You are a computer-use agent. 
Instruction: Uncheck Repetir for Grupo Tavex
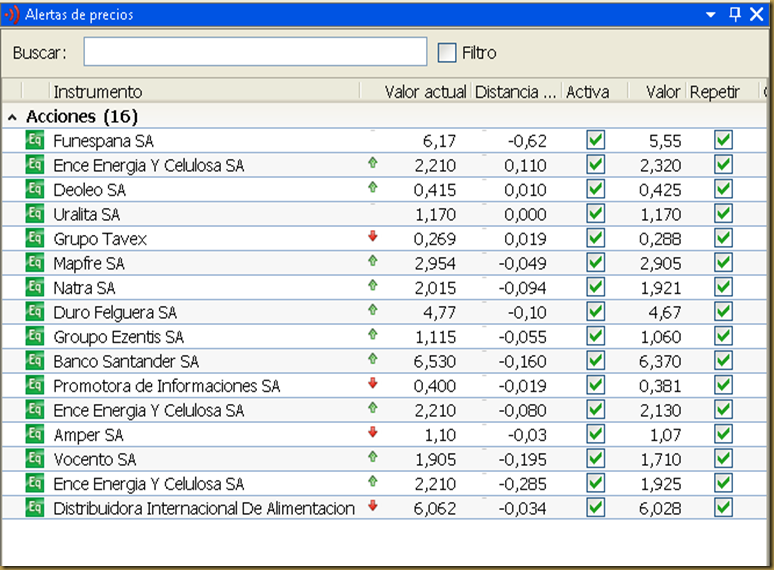point(723,238)
